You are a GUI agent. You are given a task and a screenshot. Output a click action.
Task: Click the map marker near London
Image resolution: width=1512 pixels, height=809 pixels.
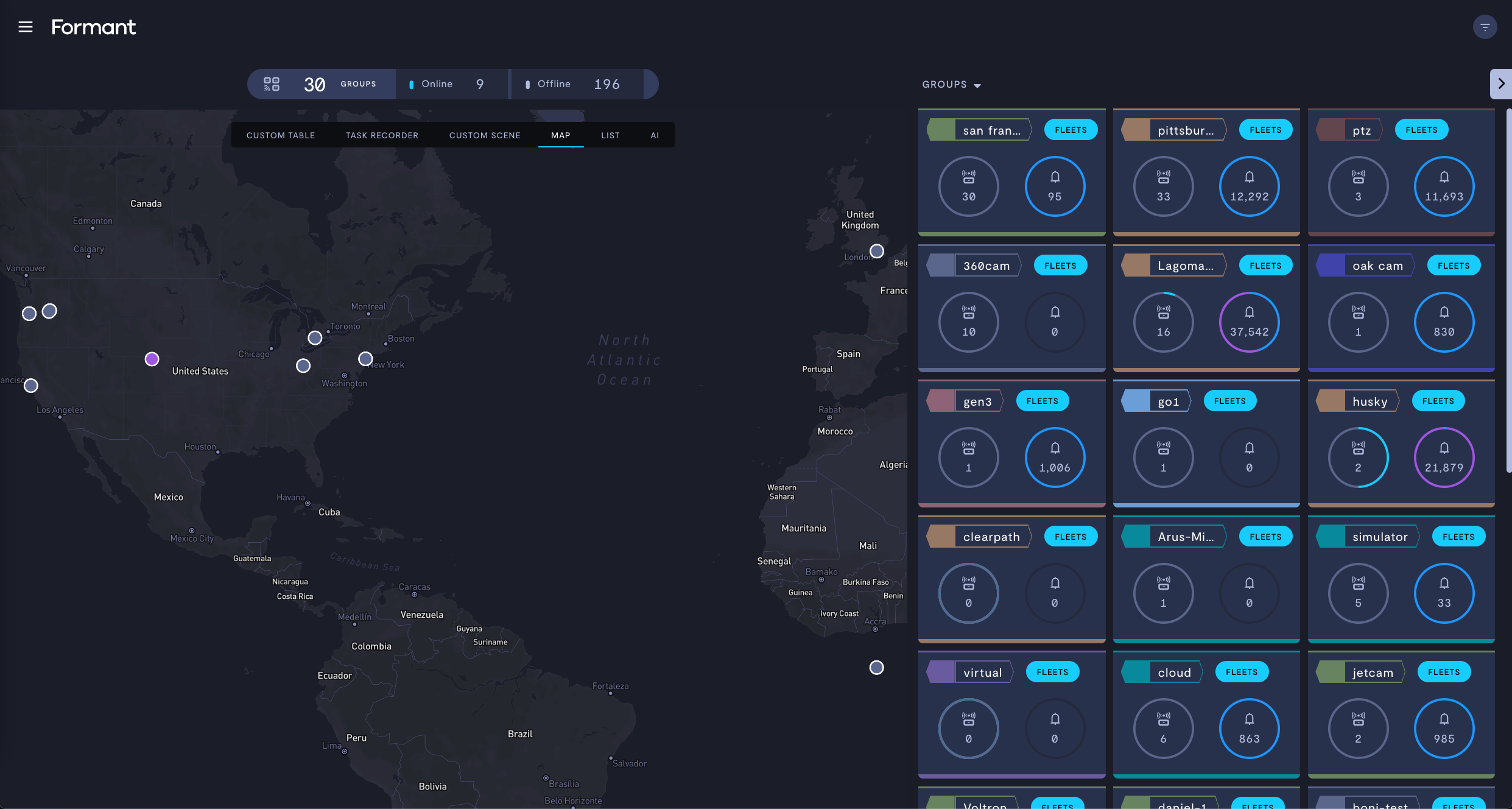(877, 251)
